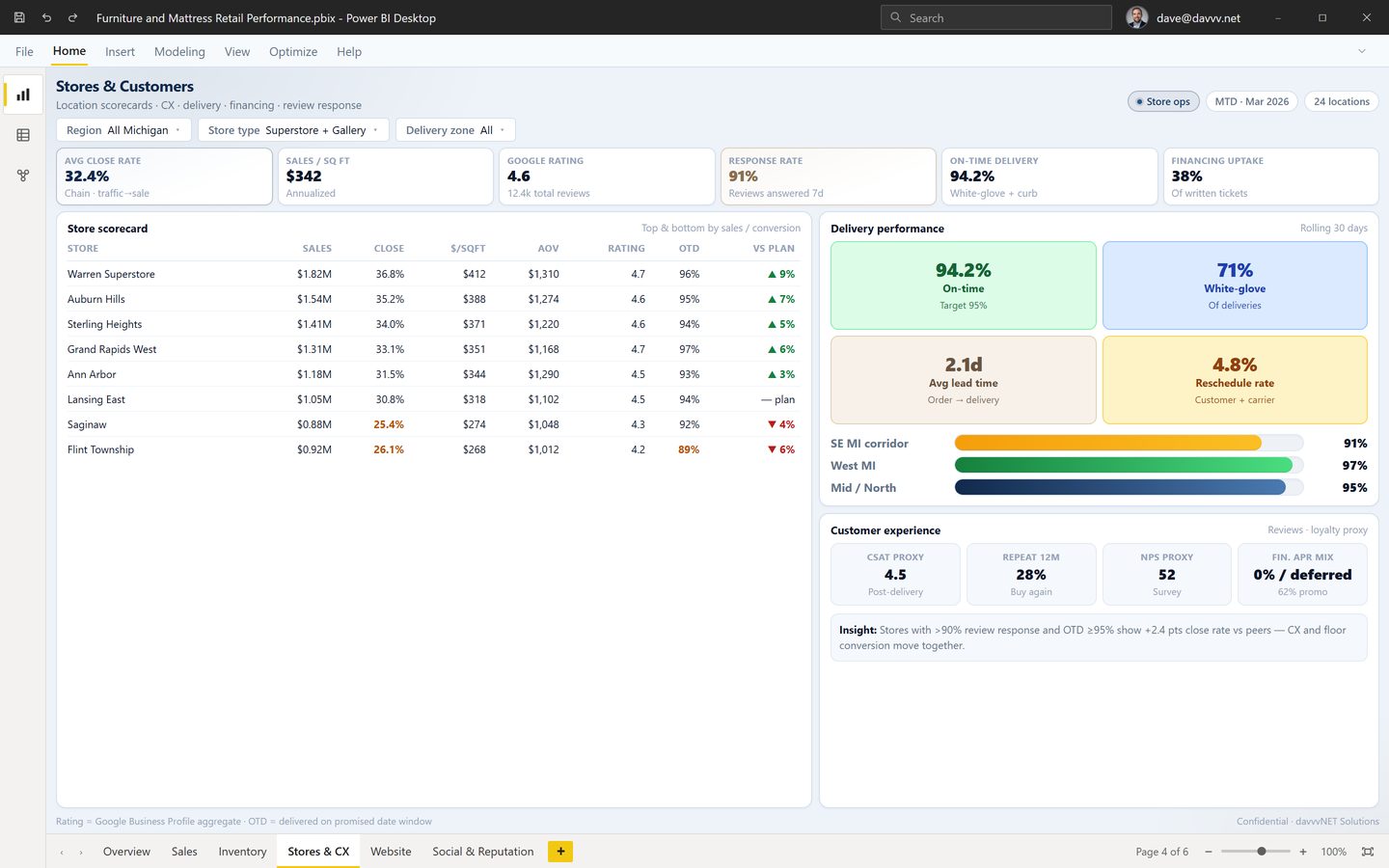Open the File menu
The image size is (1389, 868).
pyautogui.click(x=24, y=52)
